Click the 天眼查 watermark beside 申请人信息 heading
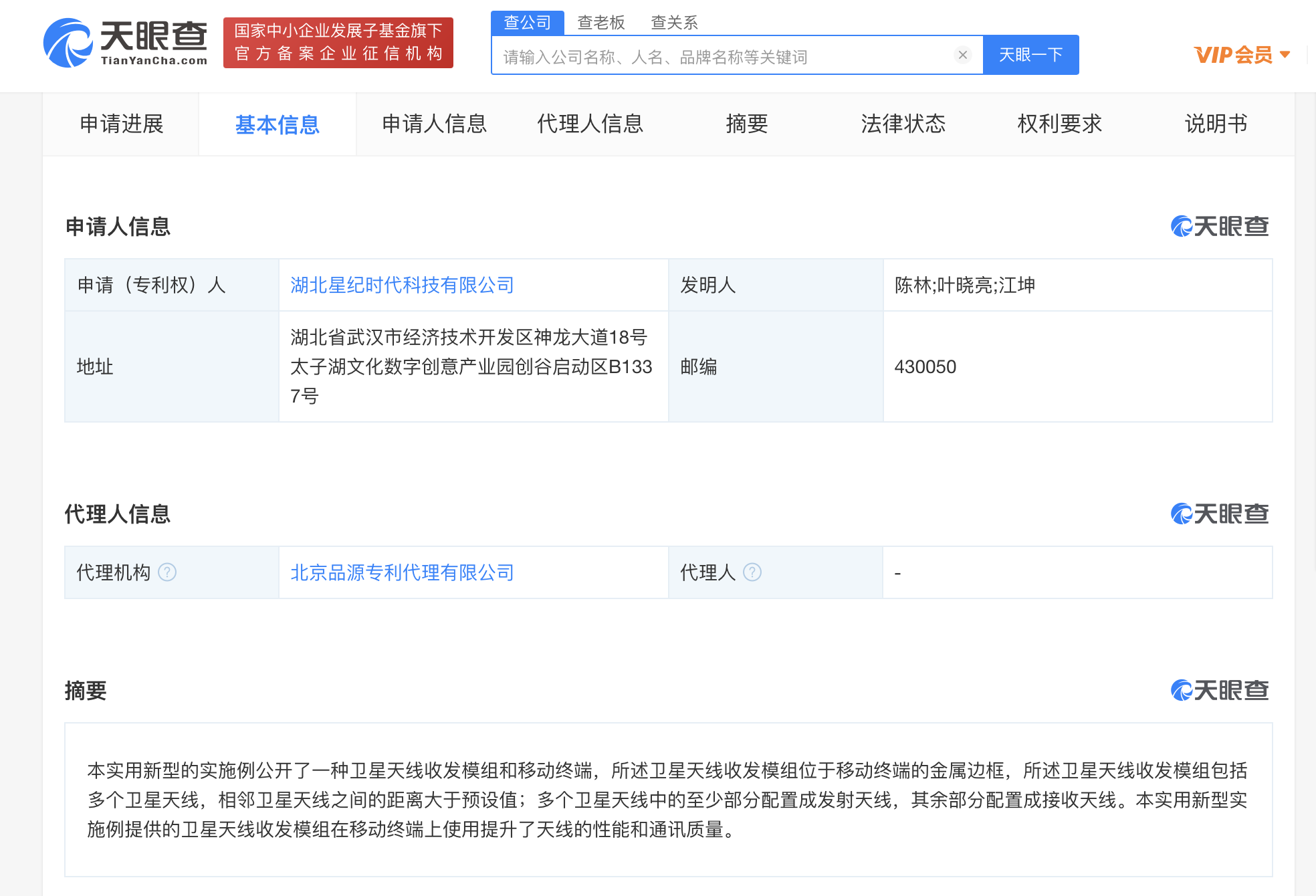Screen dimensions: 1316x896 1219,227
